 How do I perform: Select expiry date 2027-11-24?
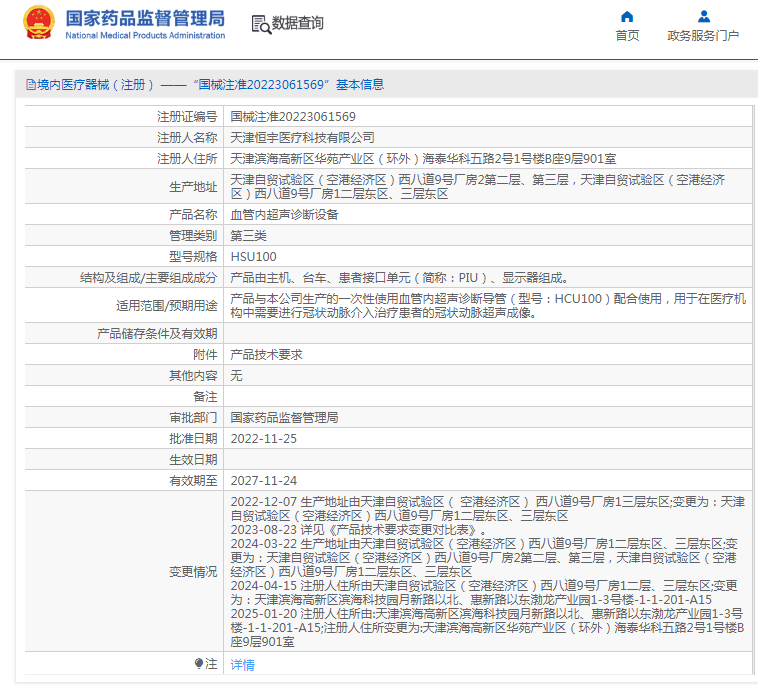tap(263, 481)
